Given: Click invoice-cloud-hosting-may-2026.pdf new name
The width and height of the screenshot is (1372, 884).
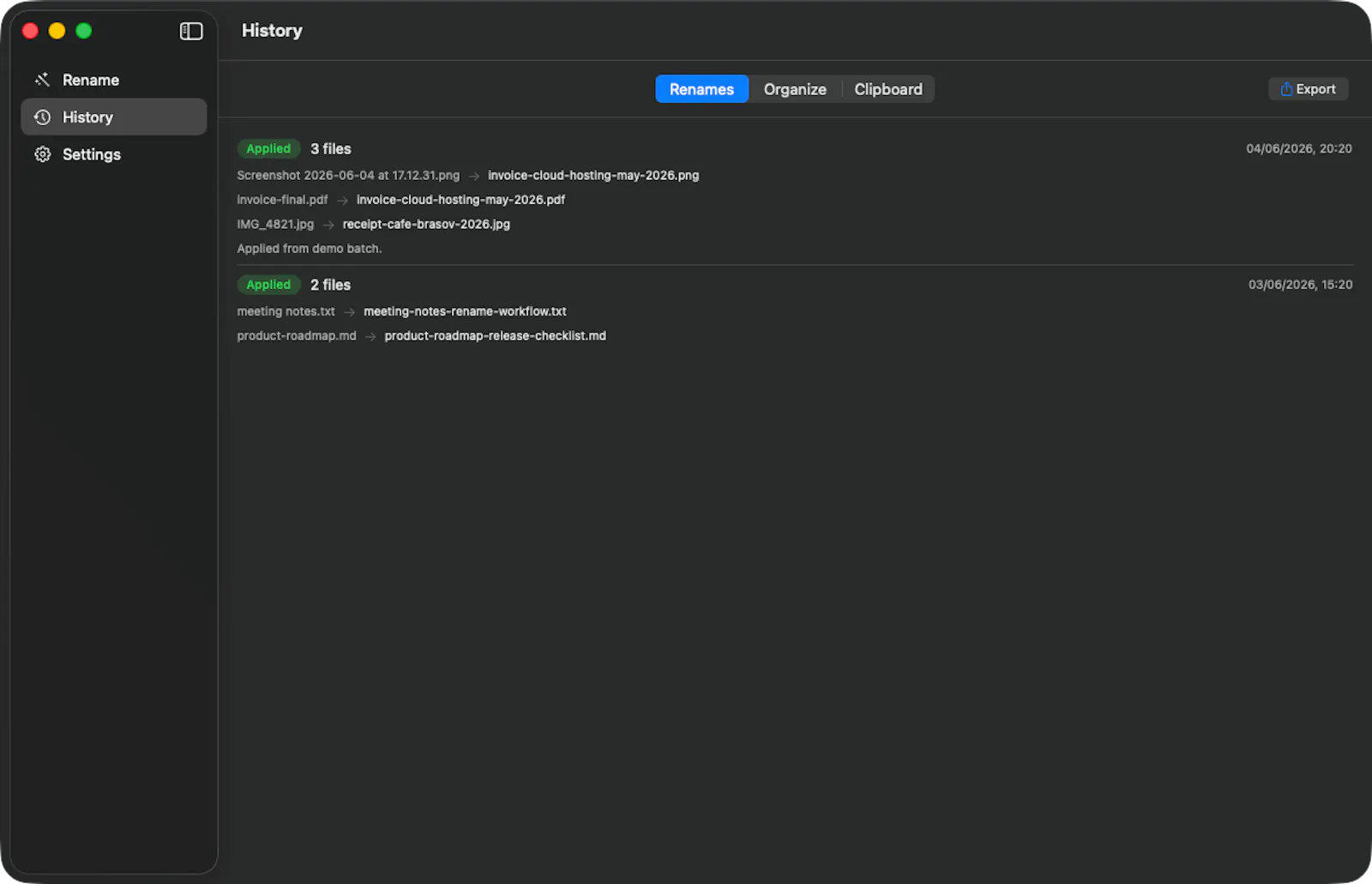Looking at the screenshot, I should (x=460, y=200).
